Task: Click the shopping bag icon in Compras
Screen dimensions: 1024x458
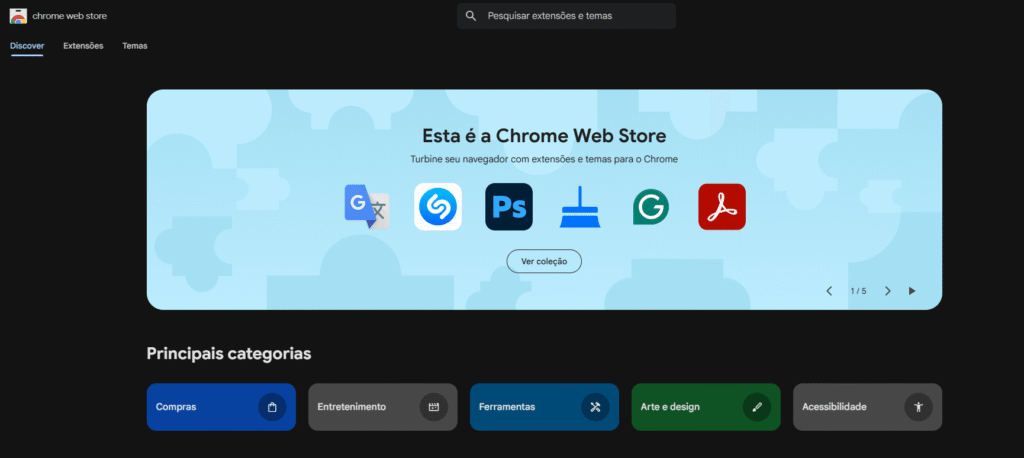Action: [272, 407]
